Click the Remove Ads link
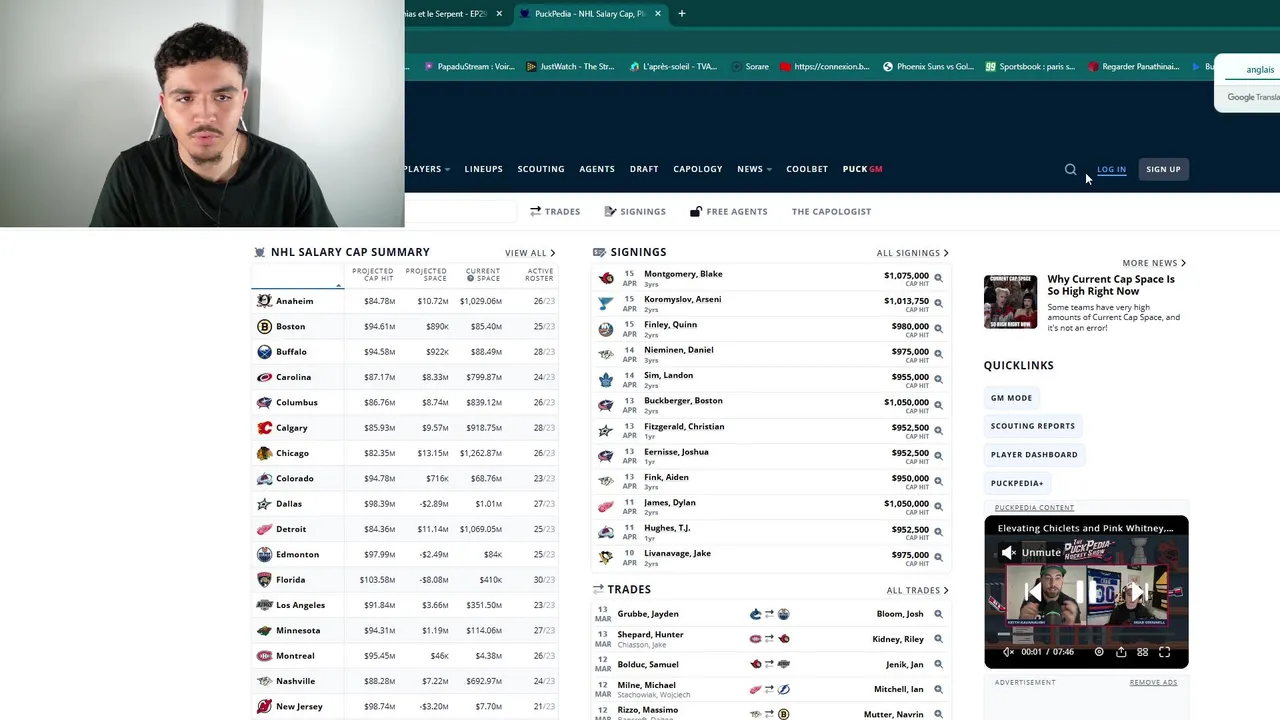 pos(1153,682)
